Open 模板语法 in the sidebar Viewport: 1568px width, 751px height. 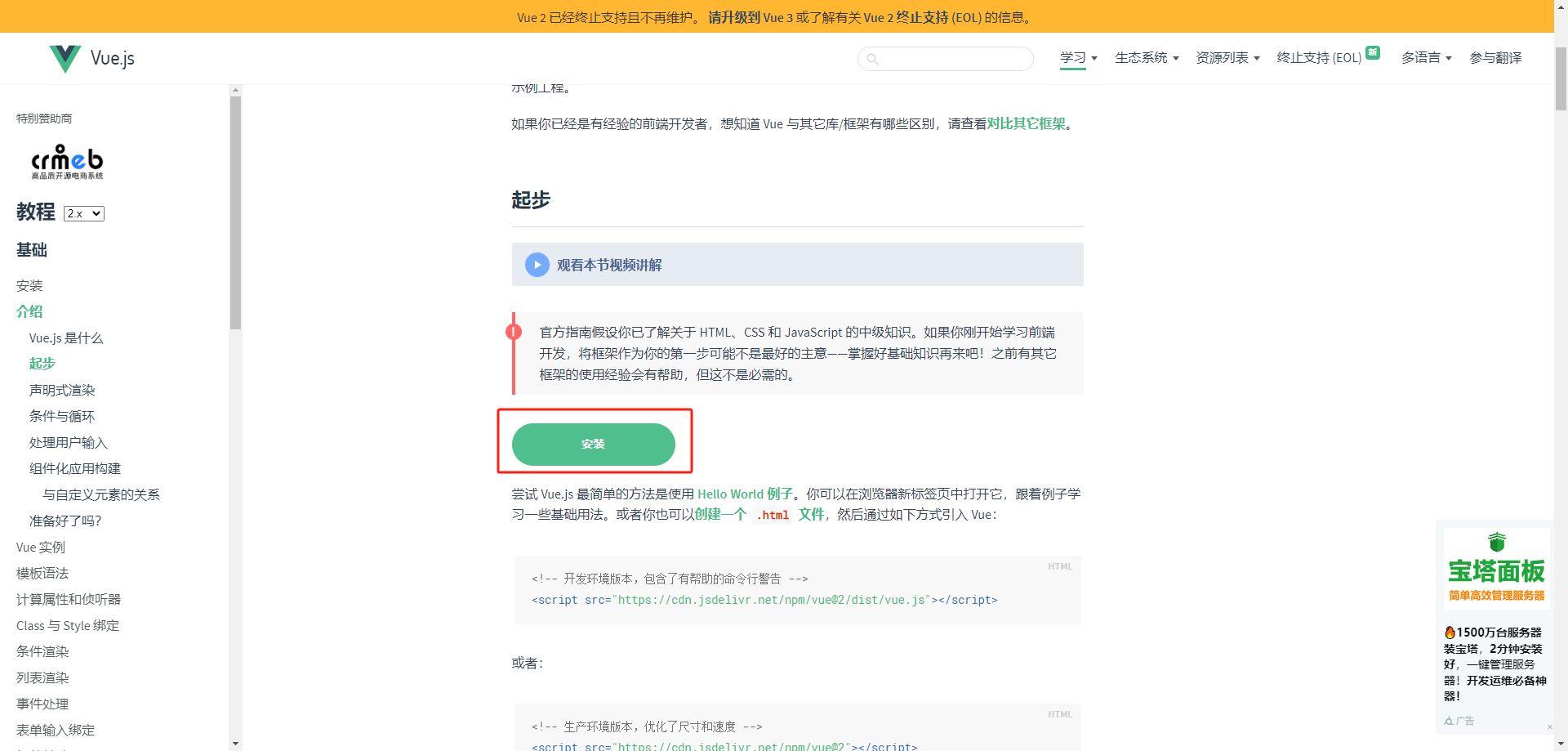(42, 573)
